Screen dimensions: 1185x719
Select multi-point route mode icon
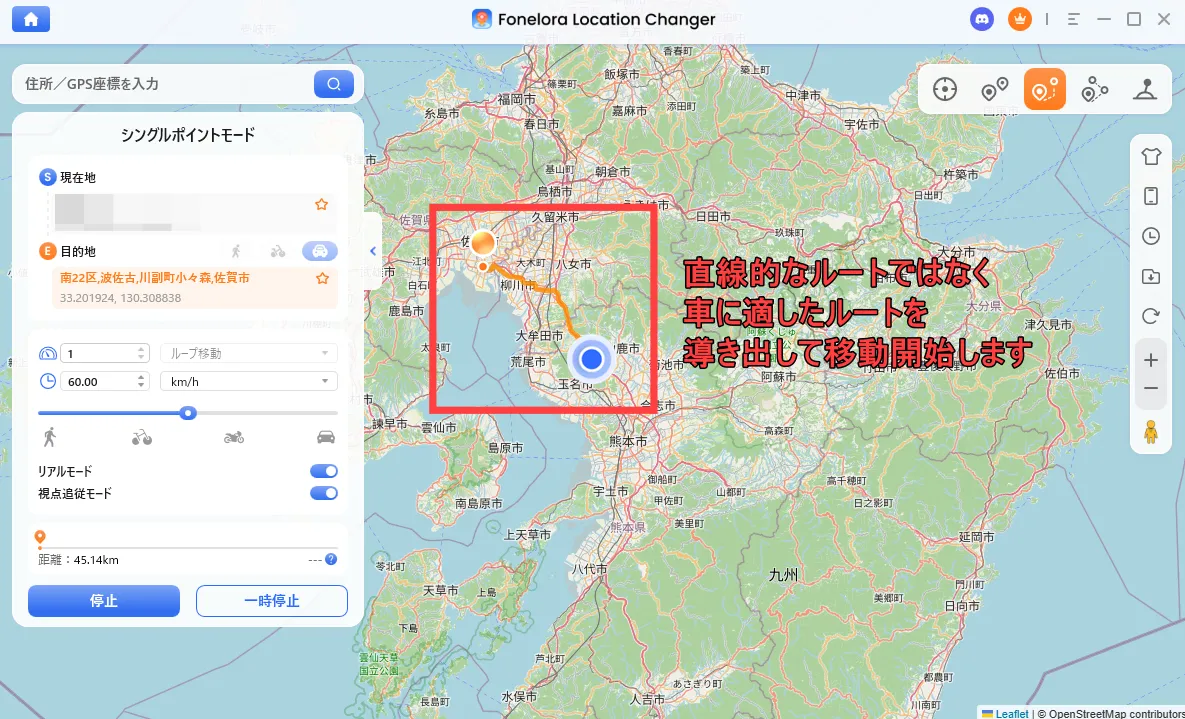(1094, 89)
